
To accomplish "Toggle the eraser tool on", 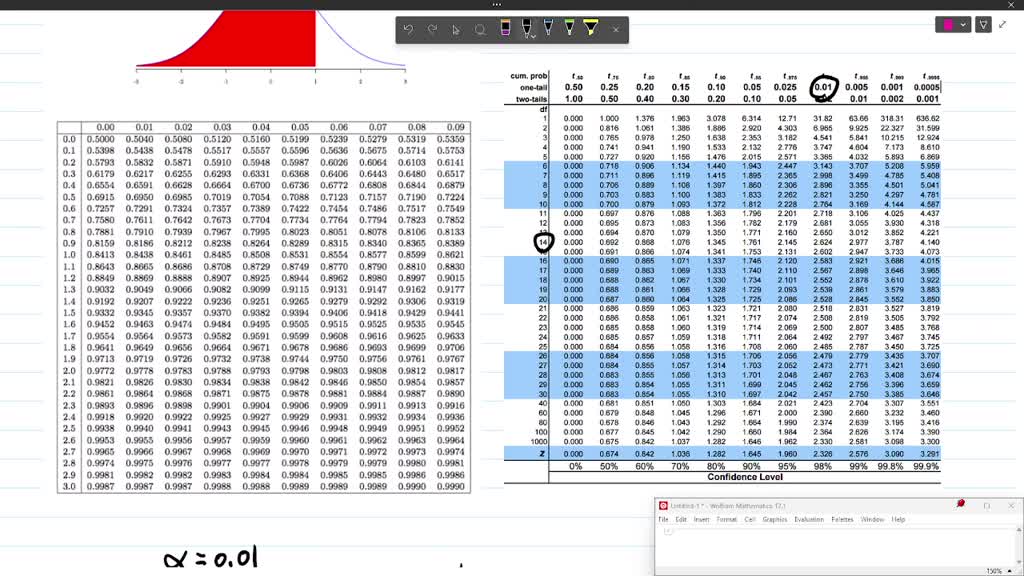I will click(480, 29).
